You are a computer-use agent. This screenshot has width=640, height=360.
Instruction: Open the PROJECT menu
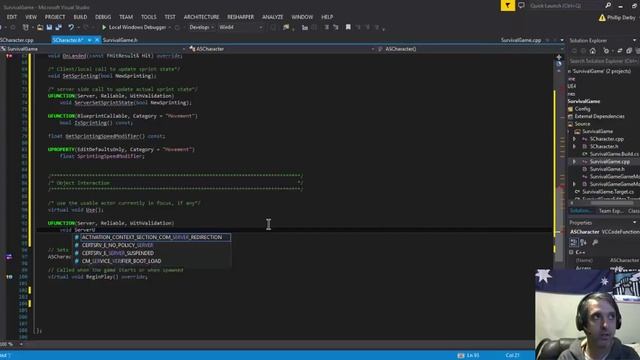(x=55, y=17)
